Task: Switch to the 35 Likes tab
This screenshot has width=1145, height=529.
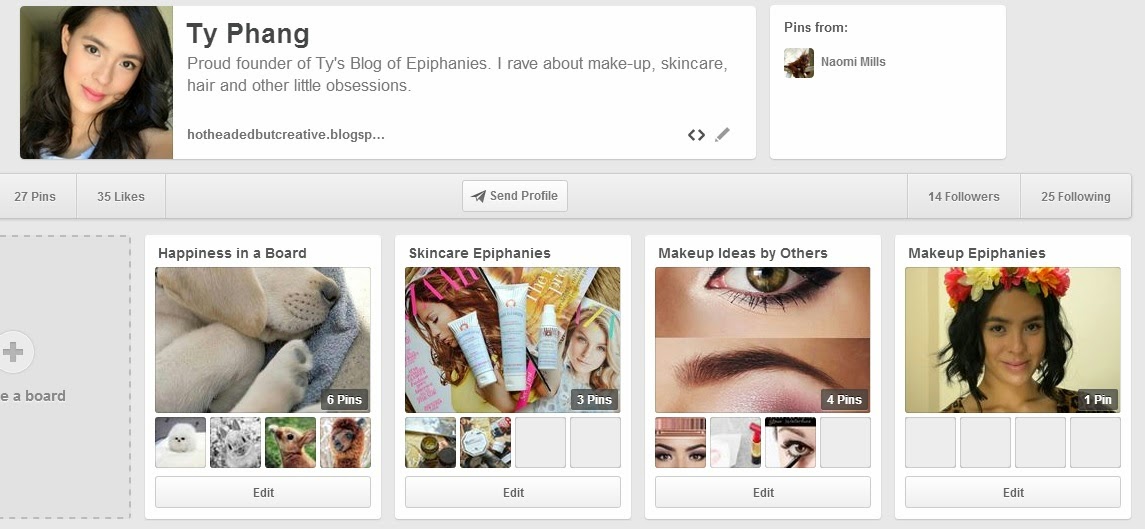Action: coord(121,197)
